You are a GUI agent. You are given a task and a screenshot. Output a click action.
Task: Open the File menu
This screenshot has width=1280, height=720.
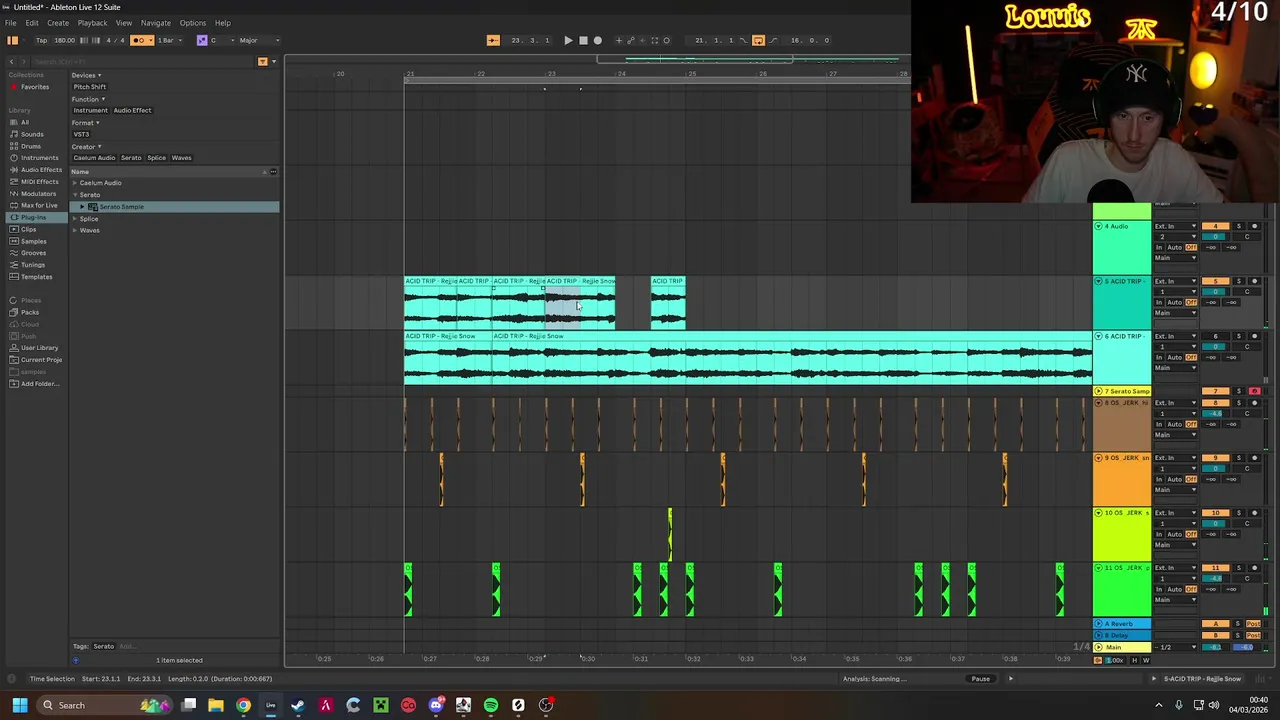pyautogui.click(x=10, y=23)
